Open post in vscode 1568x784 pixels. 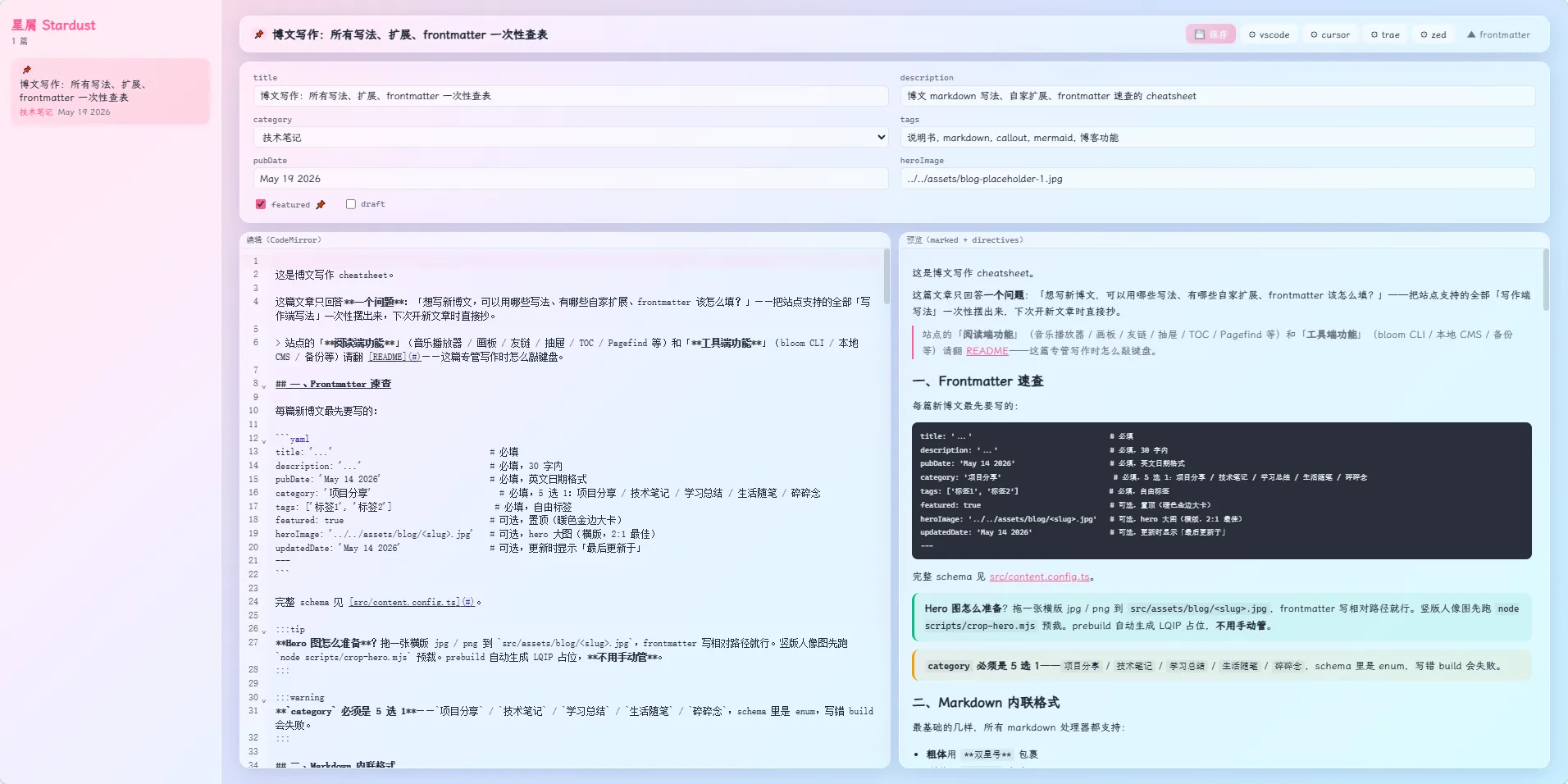click(x=1269, y=34)
